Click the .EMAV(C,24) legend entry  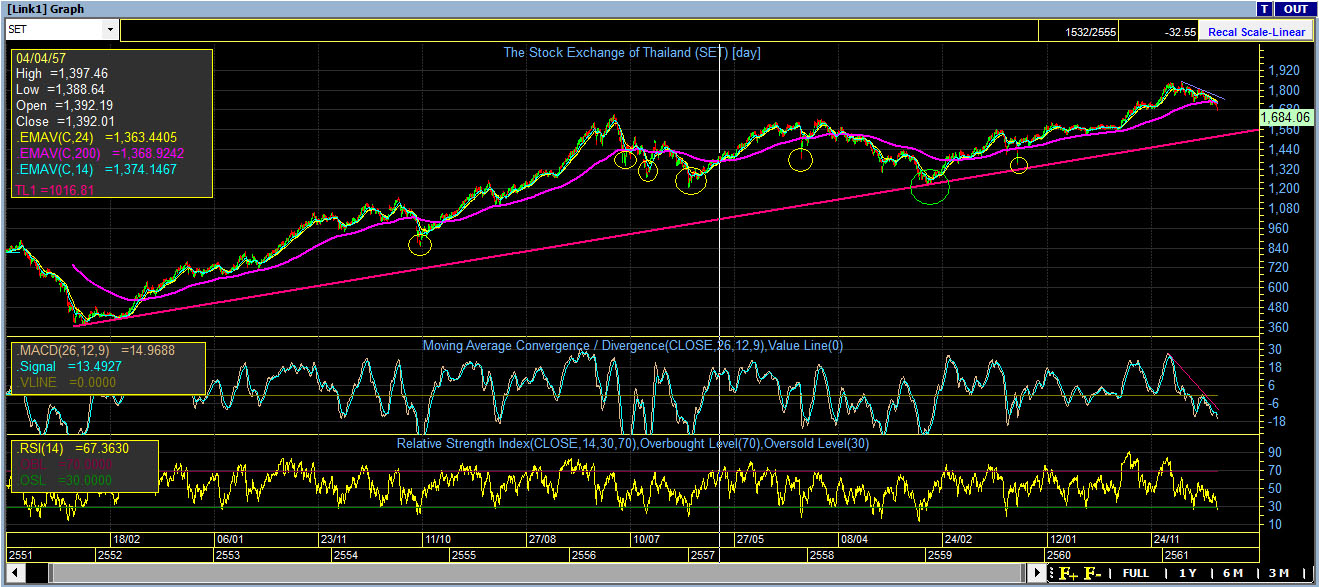(95, 137)
